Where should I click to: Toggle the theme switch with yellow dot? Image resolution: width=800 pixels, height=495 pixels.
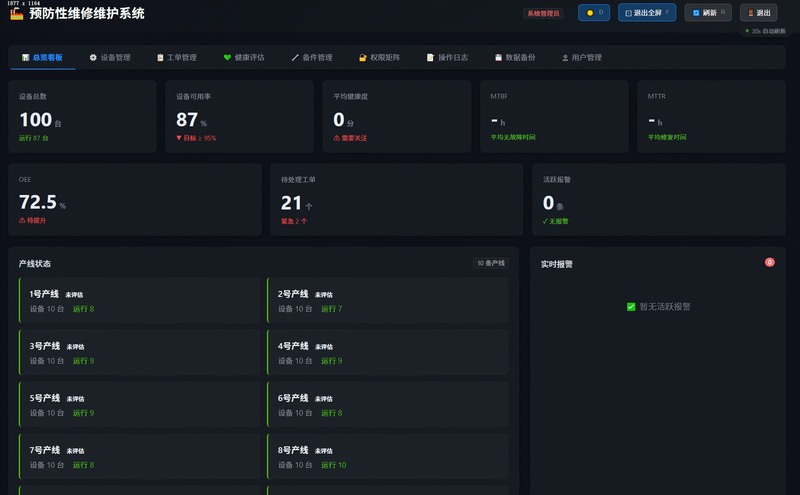pos(594,13)
